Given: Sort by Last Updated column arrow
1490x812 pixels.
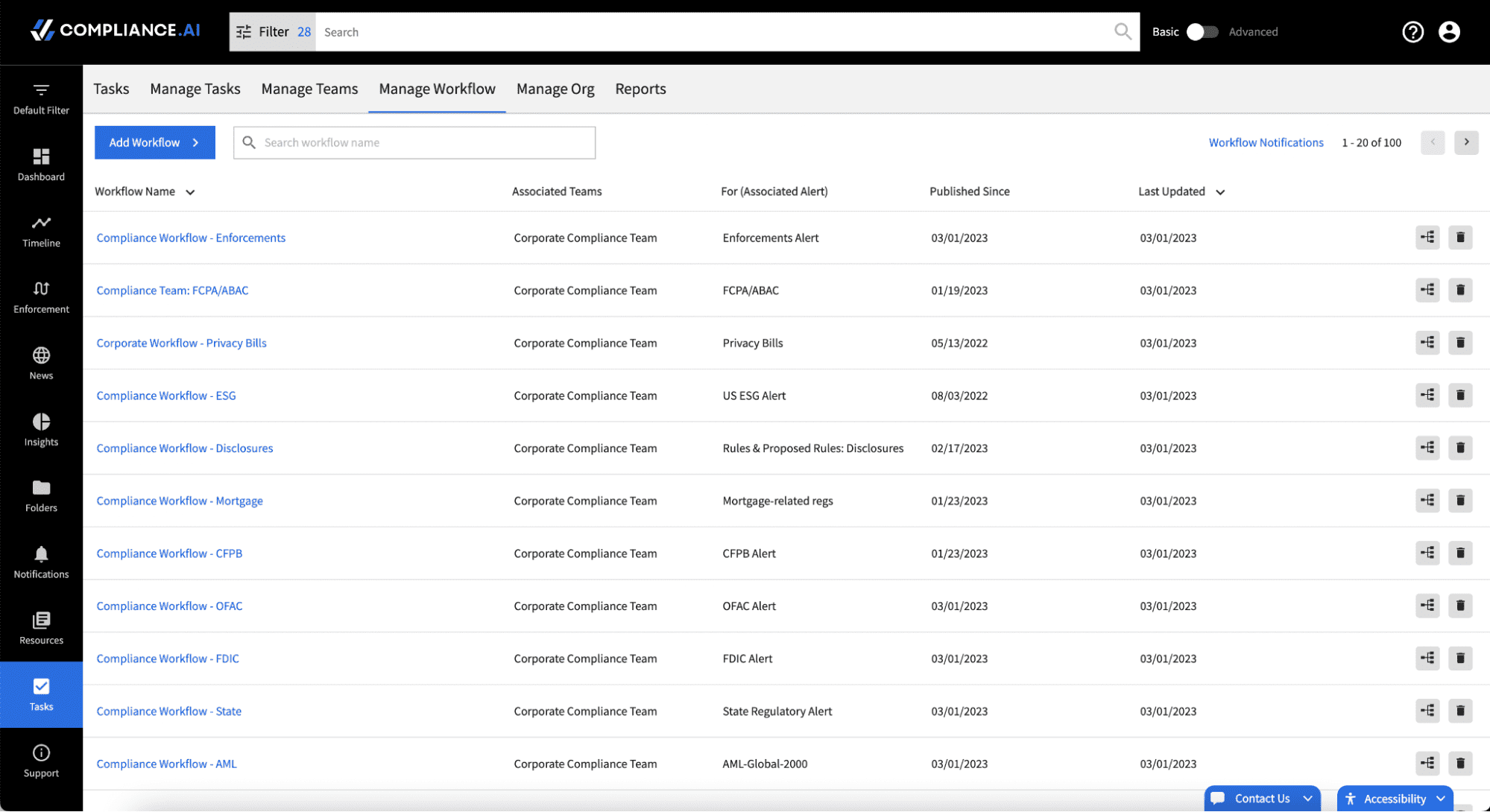Looking at the screenshot, I should (x=1220, y=192).
